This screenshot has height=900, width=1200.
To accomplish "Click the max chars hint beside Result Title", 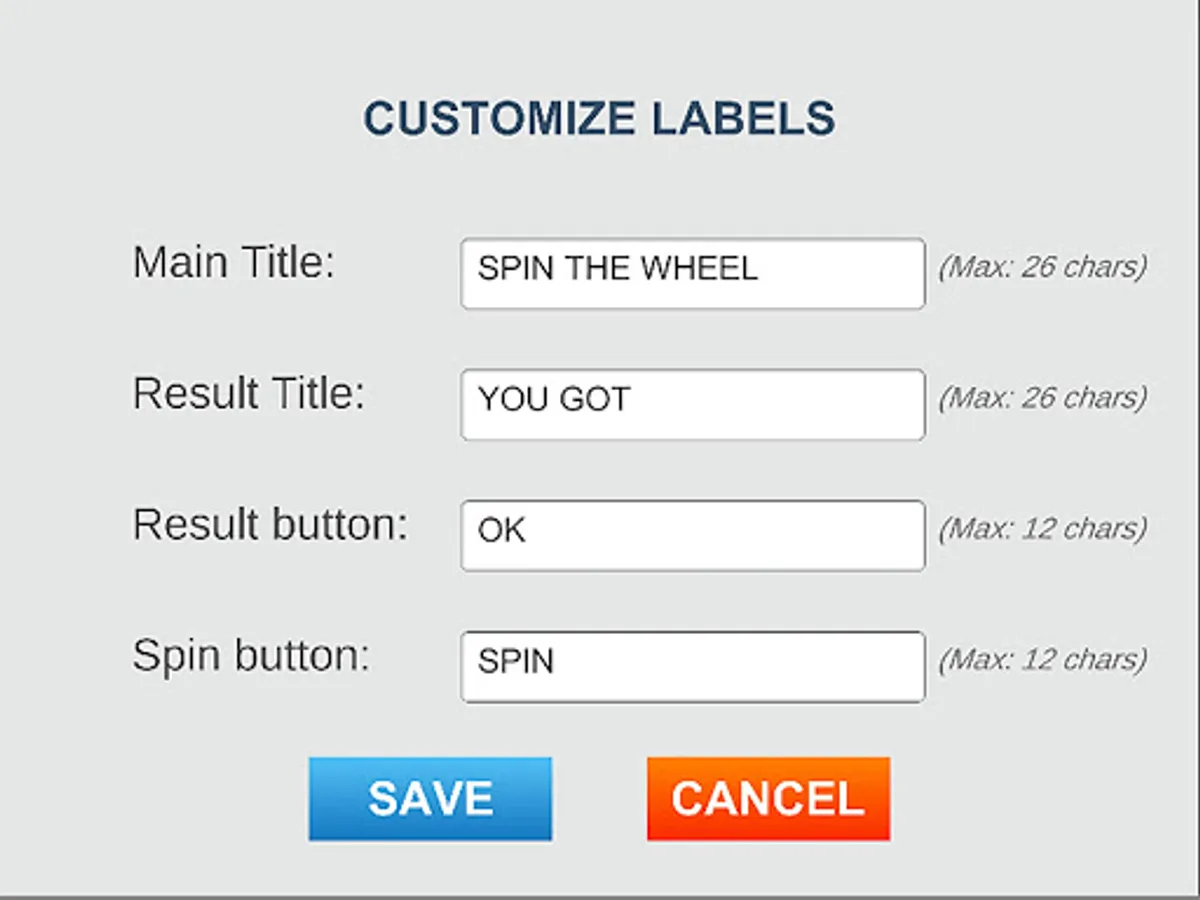I will click(1042, 398).
